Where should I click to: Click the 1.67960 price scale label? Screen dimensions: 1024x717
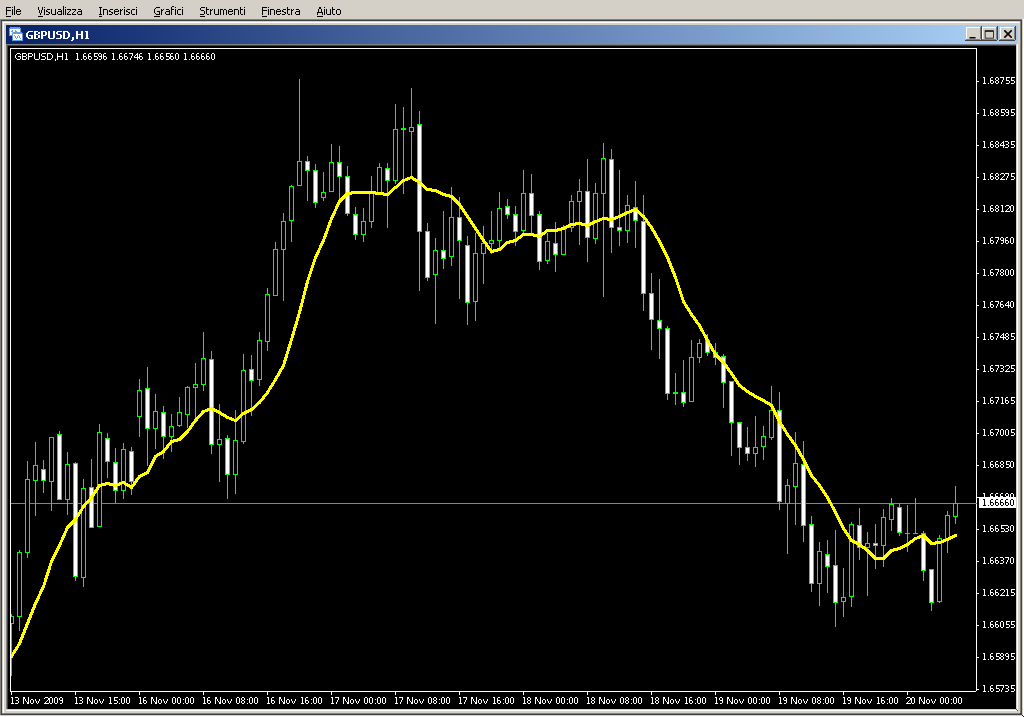click(999, 241)
